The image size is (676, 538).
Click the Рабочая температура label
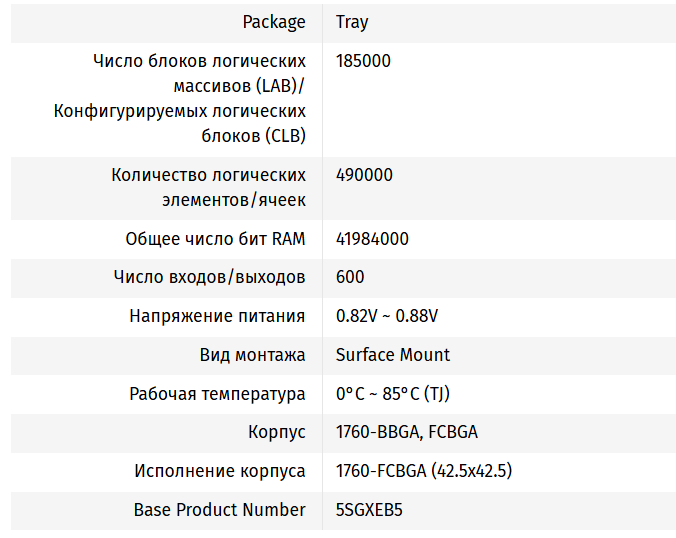(217, 394)
